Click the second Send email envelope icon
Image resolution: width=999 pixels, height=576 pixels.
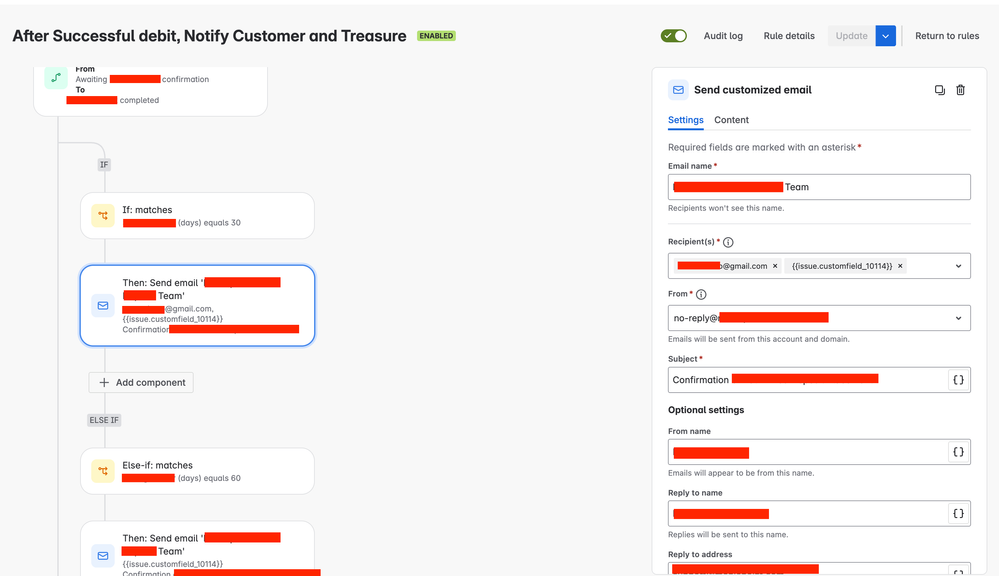point(103,556)
